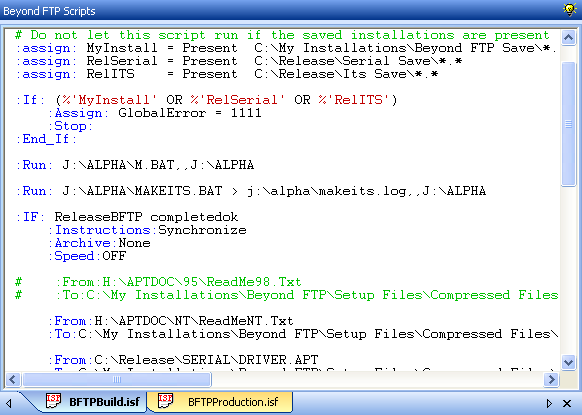Click the vertical scrollbar thumb

pos(568,124)
